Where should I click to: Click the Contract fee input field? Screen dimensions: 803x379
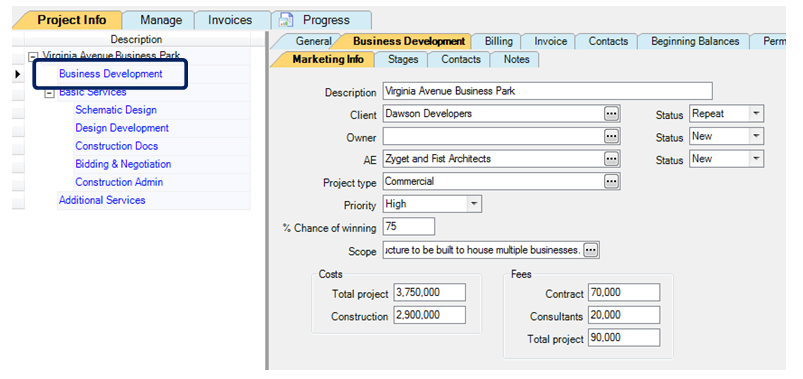(x=624, y=292)
